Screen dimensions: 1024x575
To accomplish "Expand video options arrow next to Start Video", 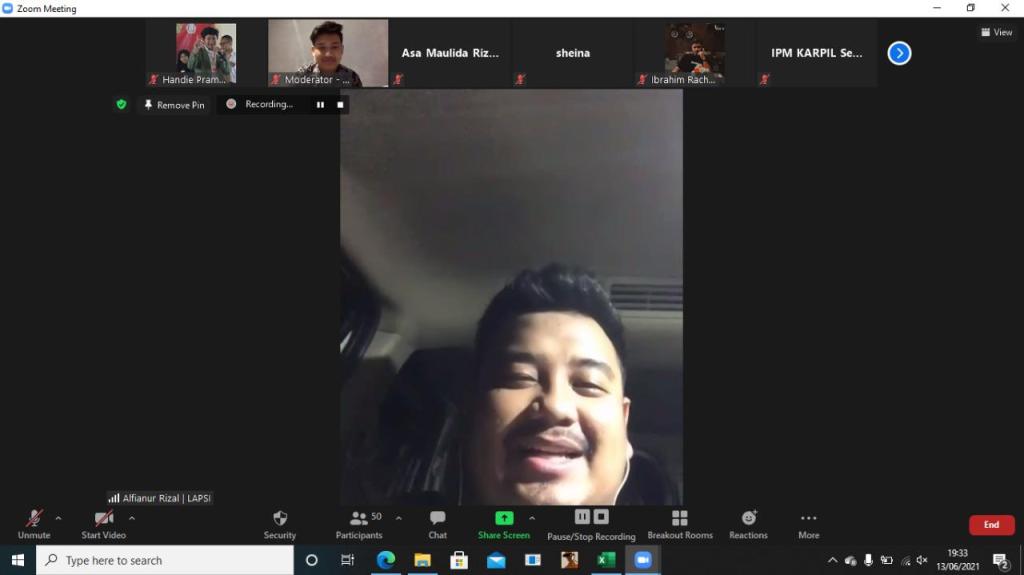I will pos(132,518).
